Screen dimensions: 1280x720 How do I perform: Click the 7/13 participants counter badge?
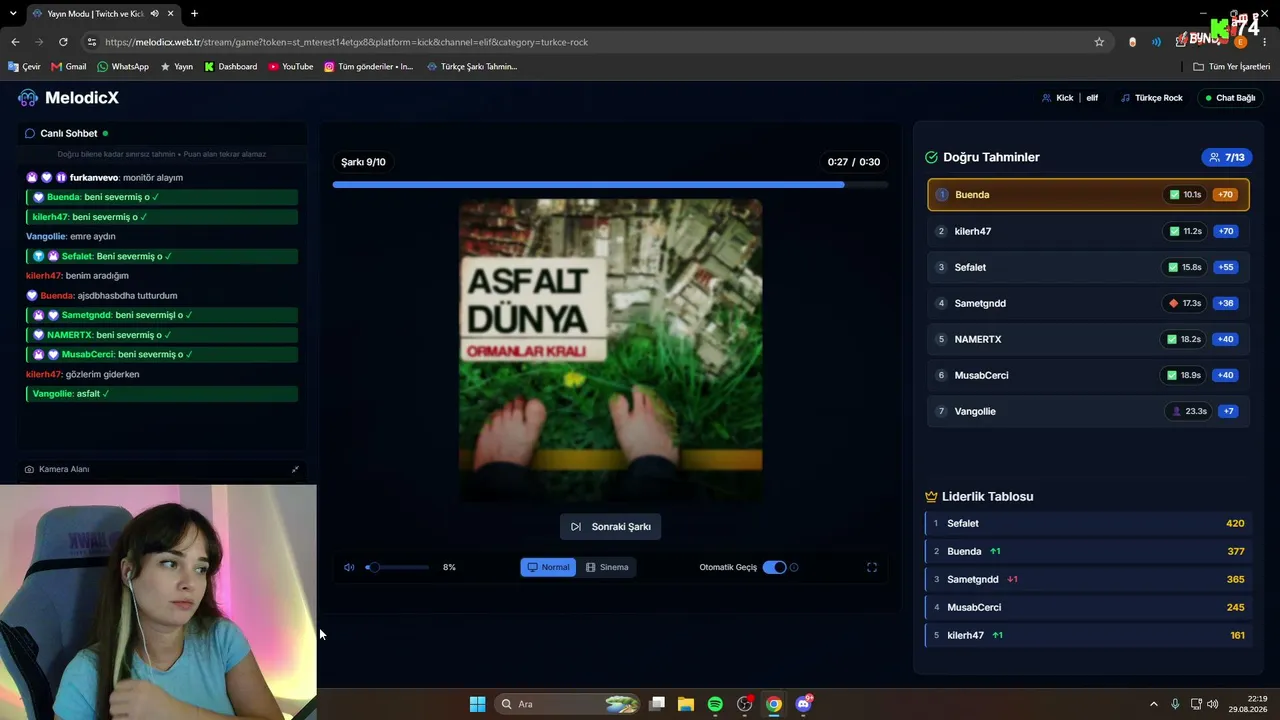[x=1227, y=157]
